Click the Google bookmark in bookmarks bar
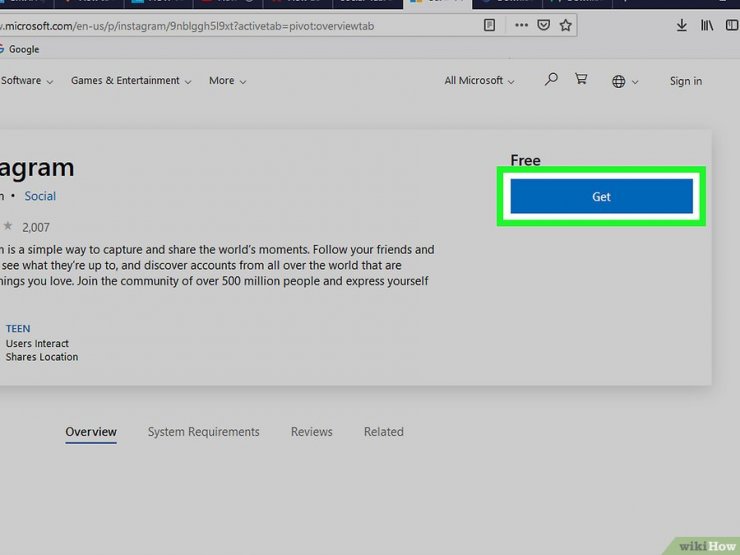 tap(20, 49)
